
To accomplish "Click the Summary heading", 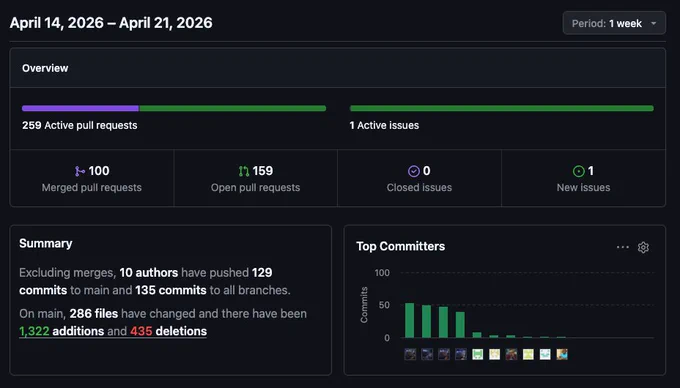I will pos(46,244).
